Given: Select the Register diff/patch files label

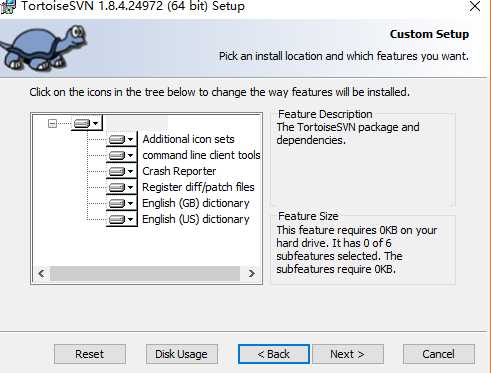Looking at the screenshot, I should coord(198,187).
